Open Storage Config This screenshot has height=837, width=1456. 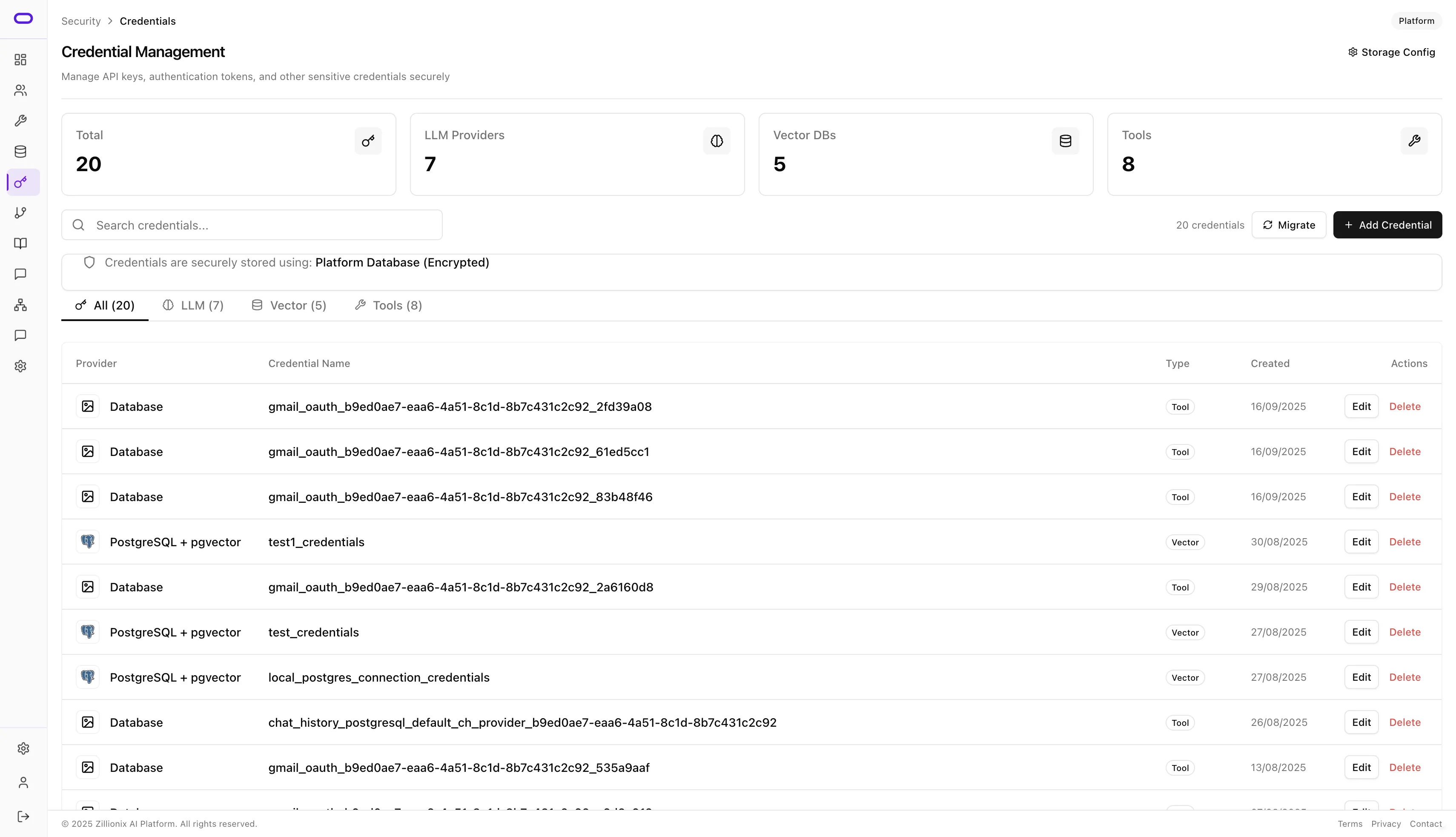coord(1391,52)
